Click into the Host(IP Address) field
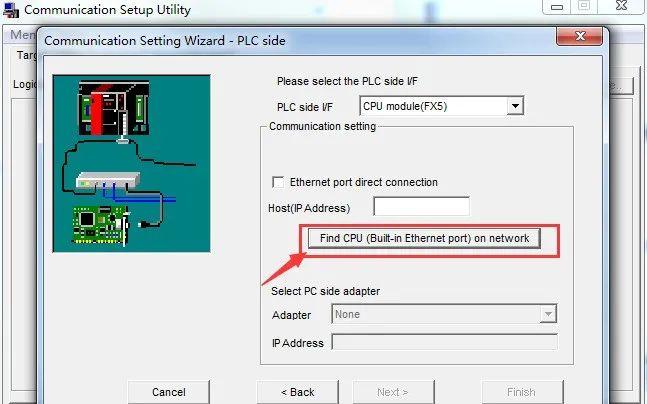 tap(421, 206)
